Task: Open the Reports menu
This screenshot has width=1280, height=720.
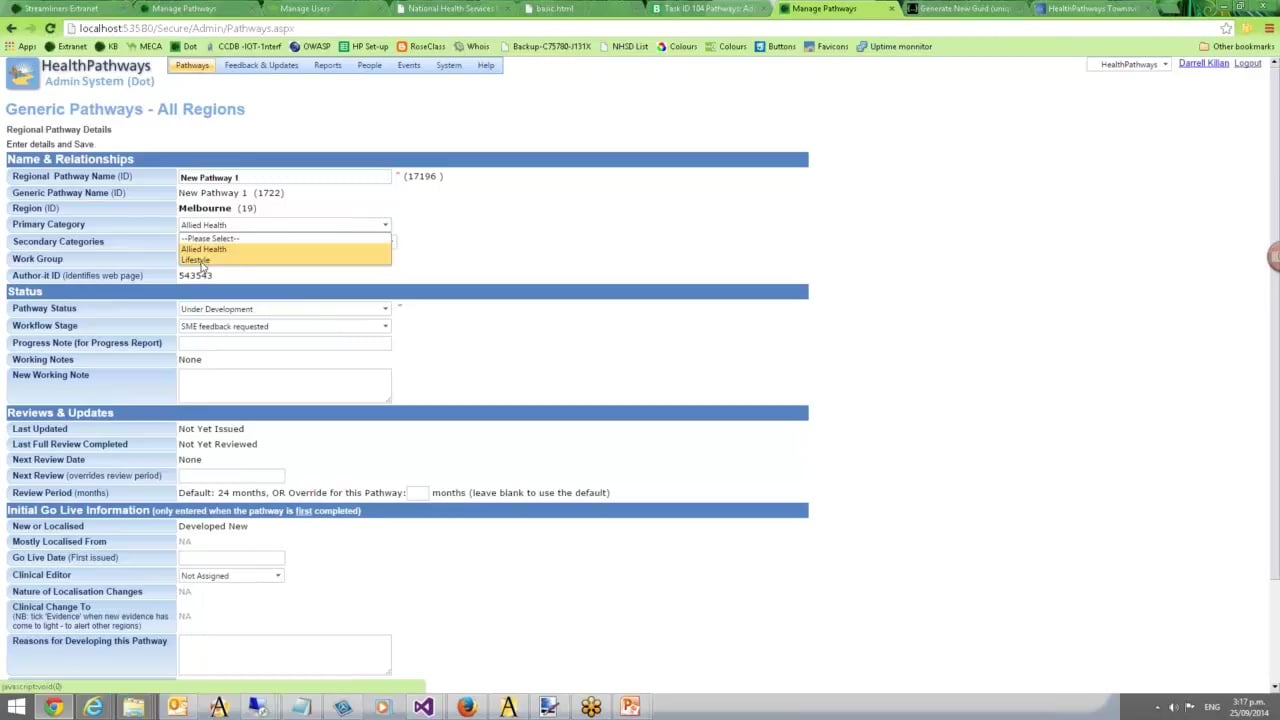Action: [x=328, y=66]
